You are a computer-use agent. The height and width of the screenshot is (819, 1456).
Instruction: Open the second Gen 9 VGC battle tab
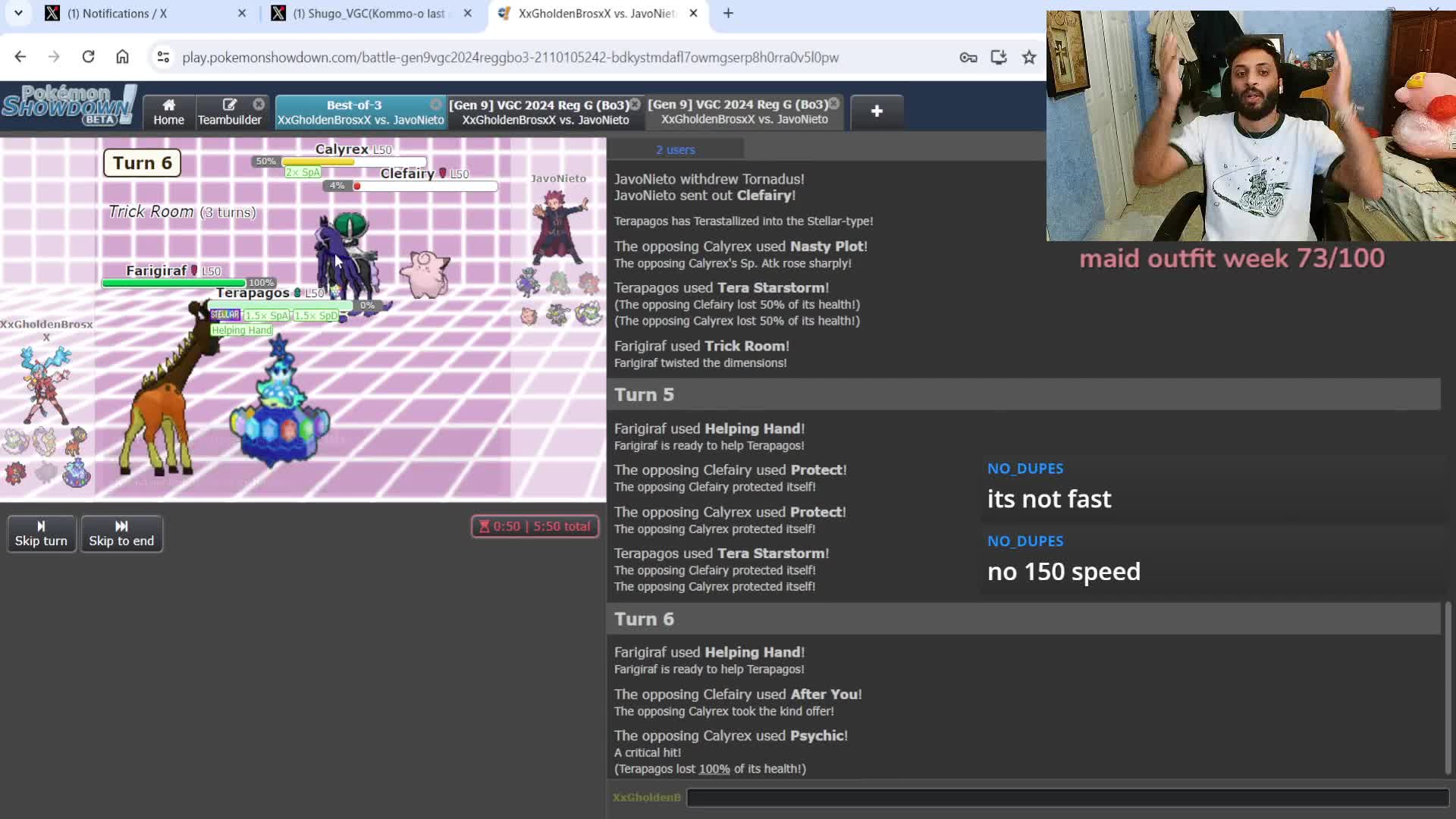pyautogui.click(x=545, y=111)
